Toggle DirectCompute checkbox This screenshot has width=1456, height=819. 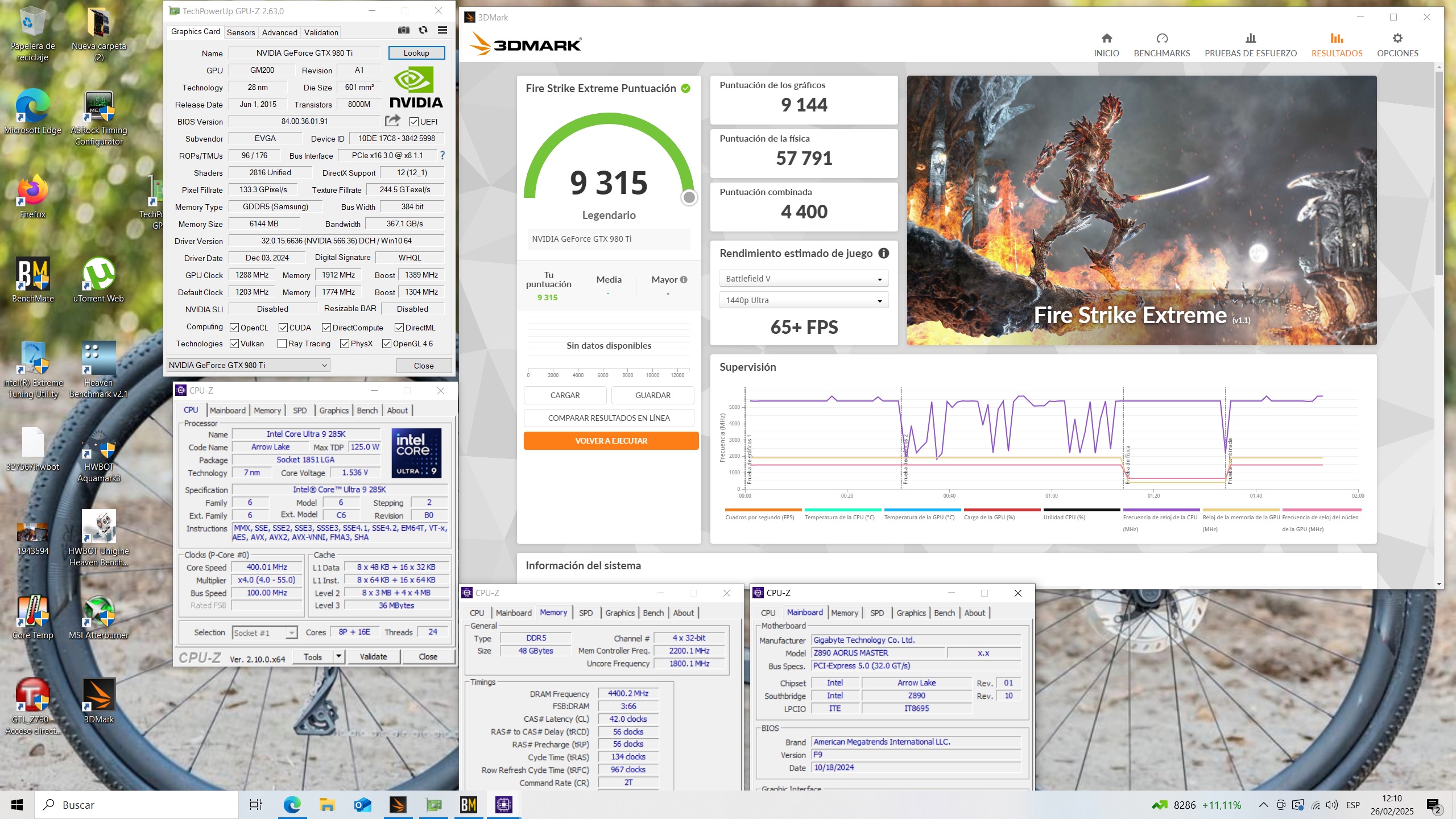click(326, 328)
